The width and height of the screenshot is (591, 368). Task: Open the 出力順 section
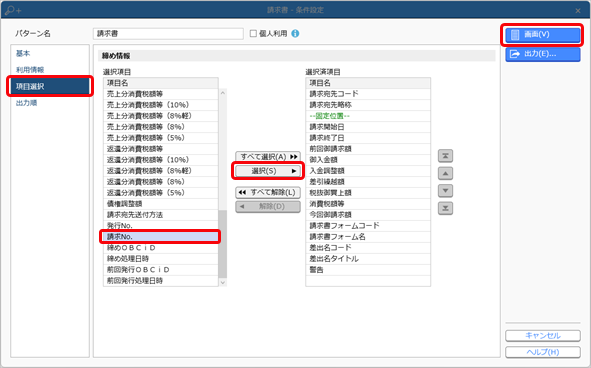click(x=26, y=103)
